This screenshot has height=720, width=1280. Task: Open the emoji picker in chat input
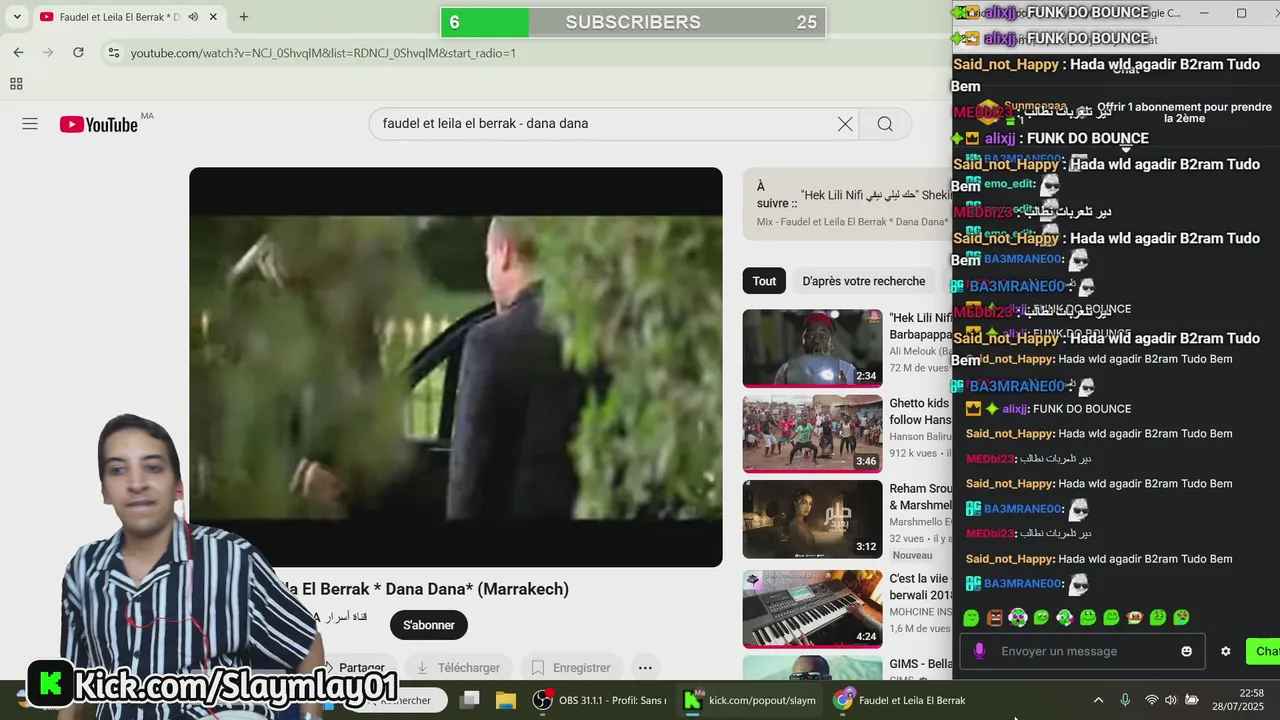pos(1186,651)
